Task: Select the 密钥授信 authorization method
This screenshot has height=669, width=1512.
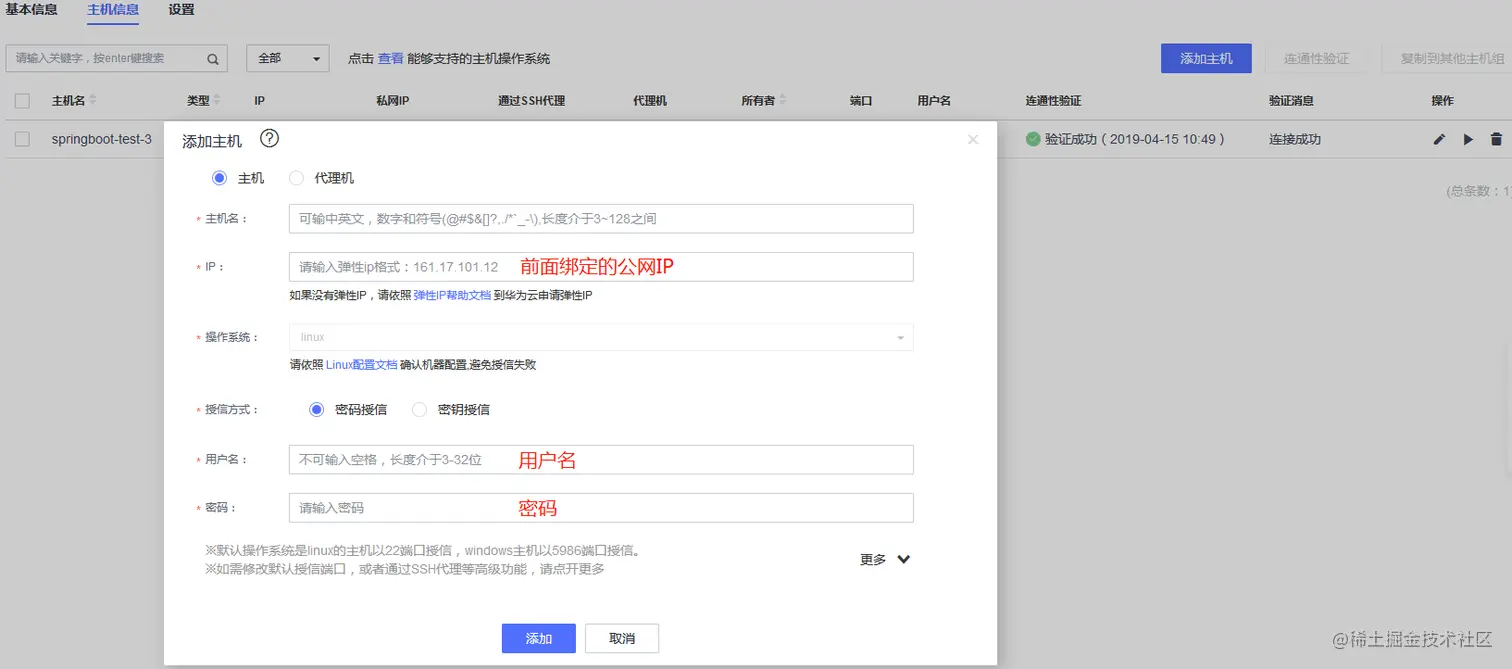Action: click(x=419, y=409)
